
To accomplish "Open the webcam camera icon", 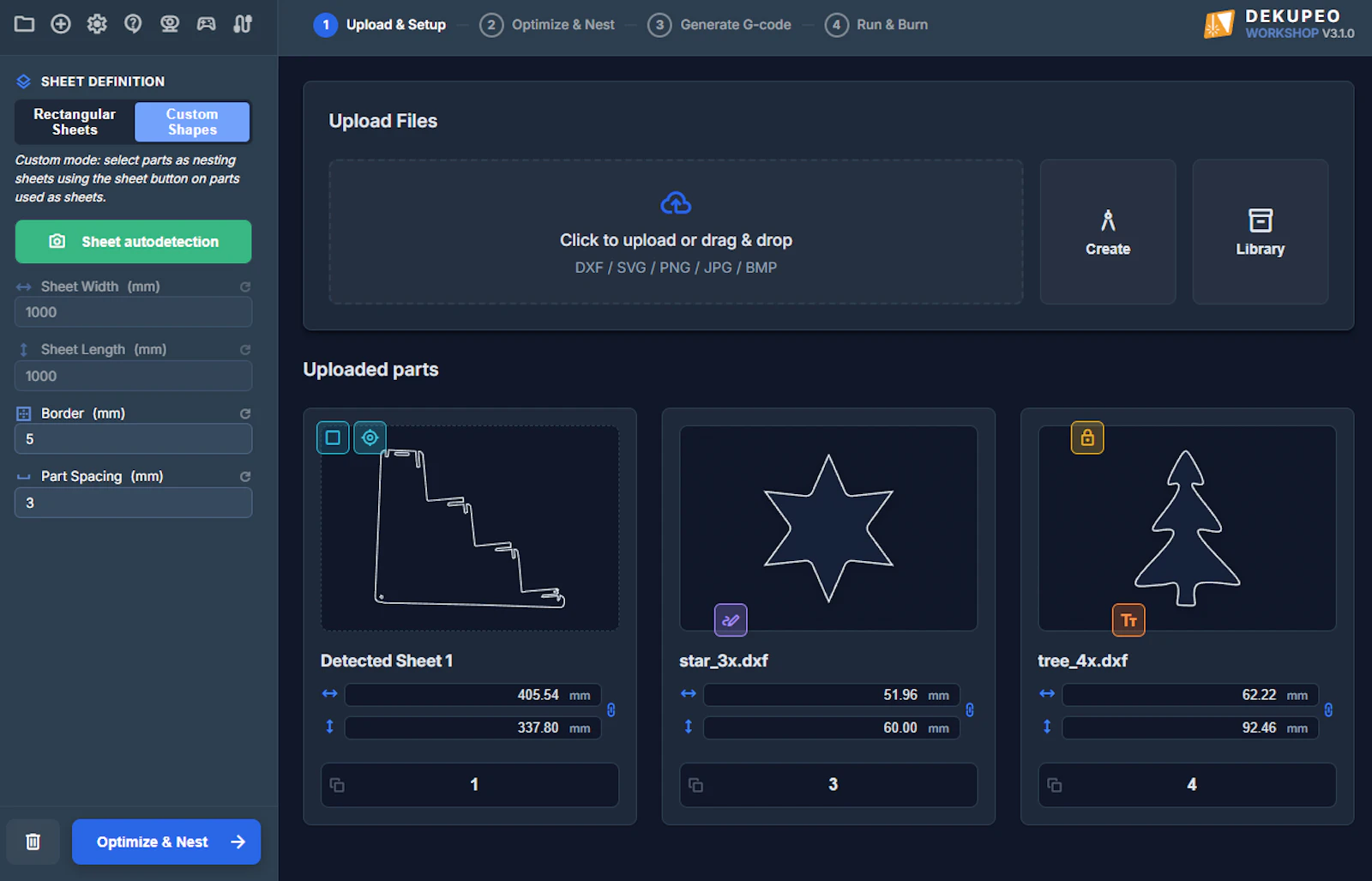I will pos(170,24).
